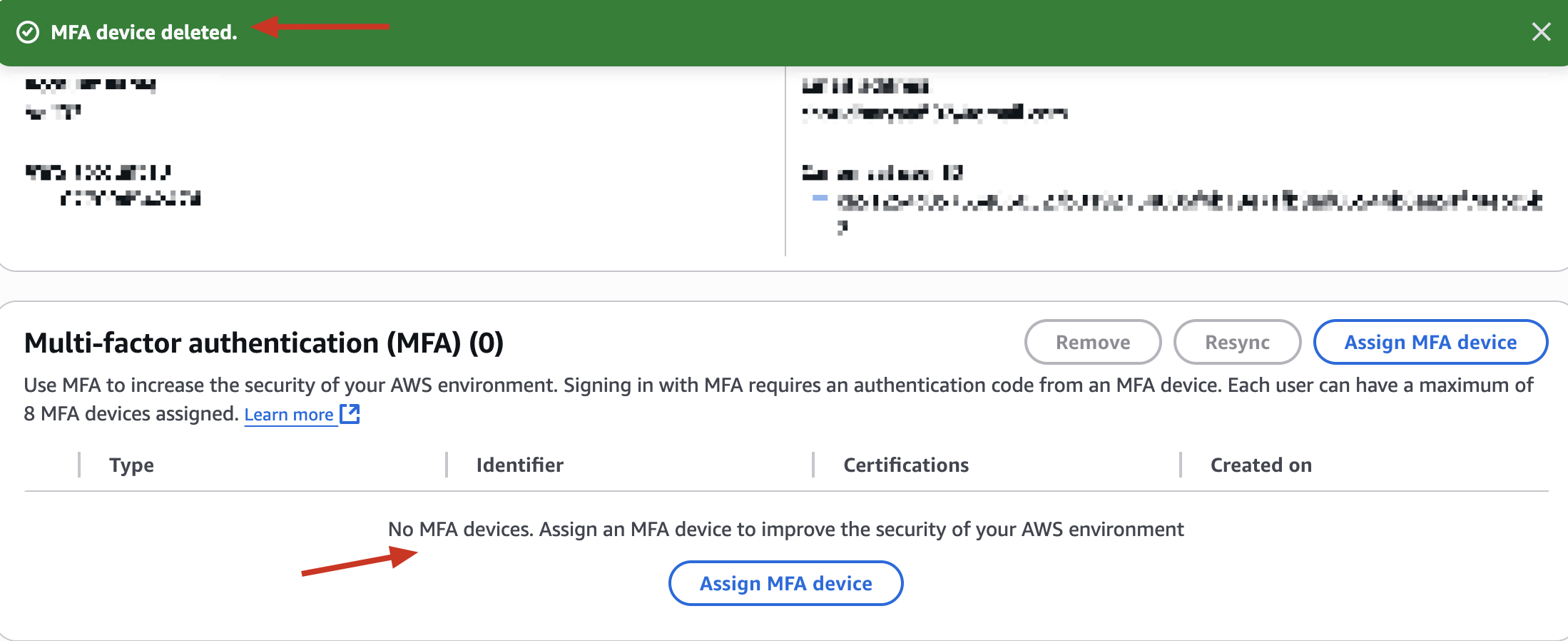Click the success checkmark icon in banner

click(x=28, y=32)
